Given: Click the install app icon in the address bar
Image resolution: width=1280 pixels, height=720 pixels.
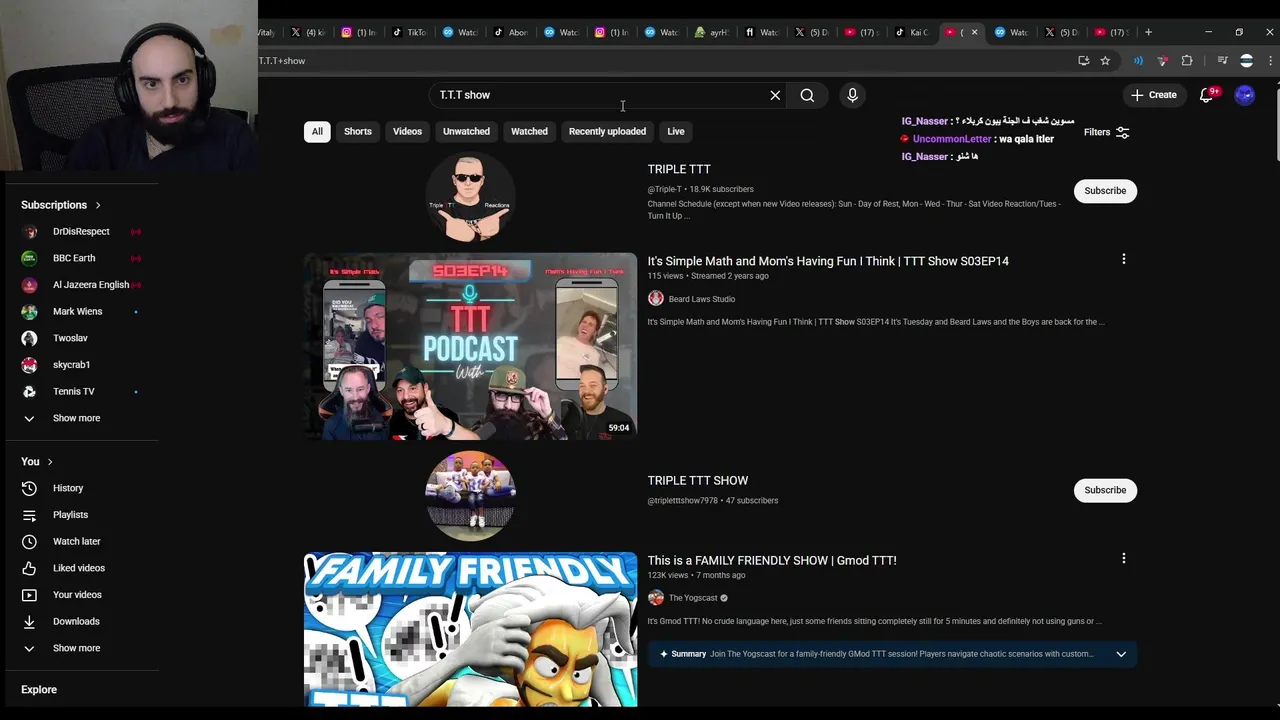Looking at the screenshot, I should point(1083,61).
